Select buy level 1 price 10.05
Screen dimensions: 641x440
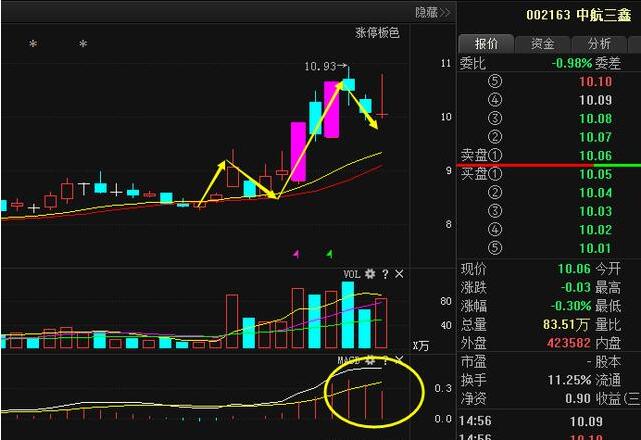click(x=595, y=174)
